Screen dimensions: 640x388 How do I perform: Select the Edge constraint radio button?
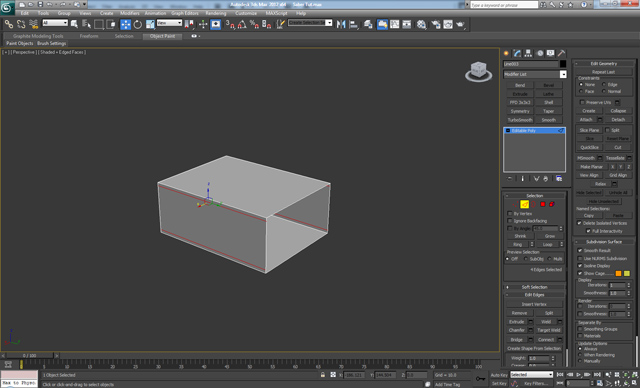click(x=604, y=84)
